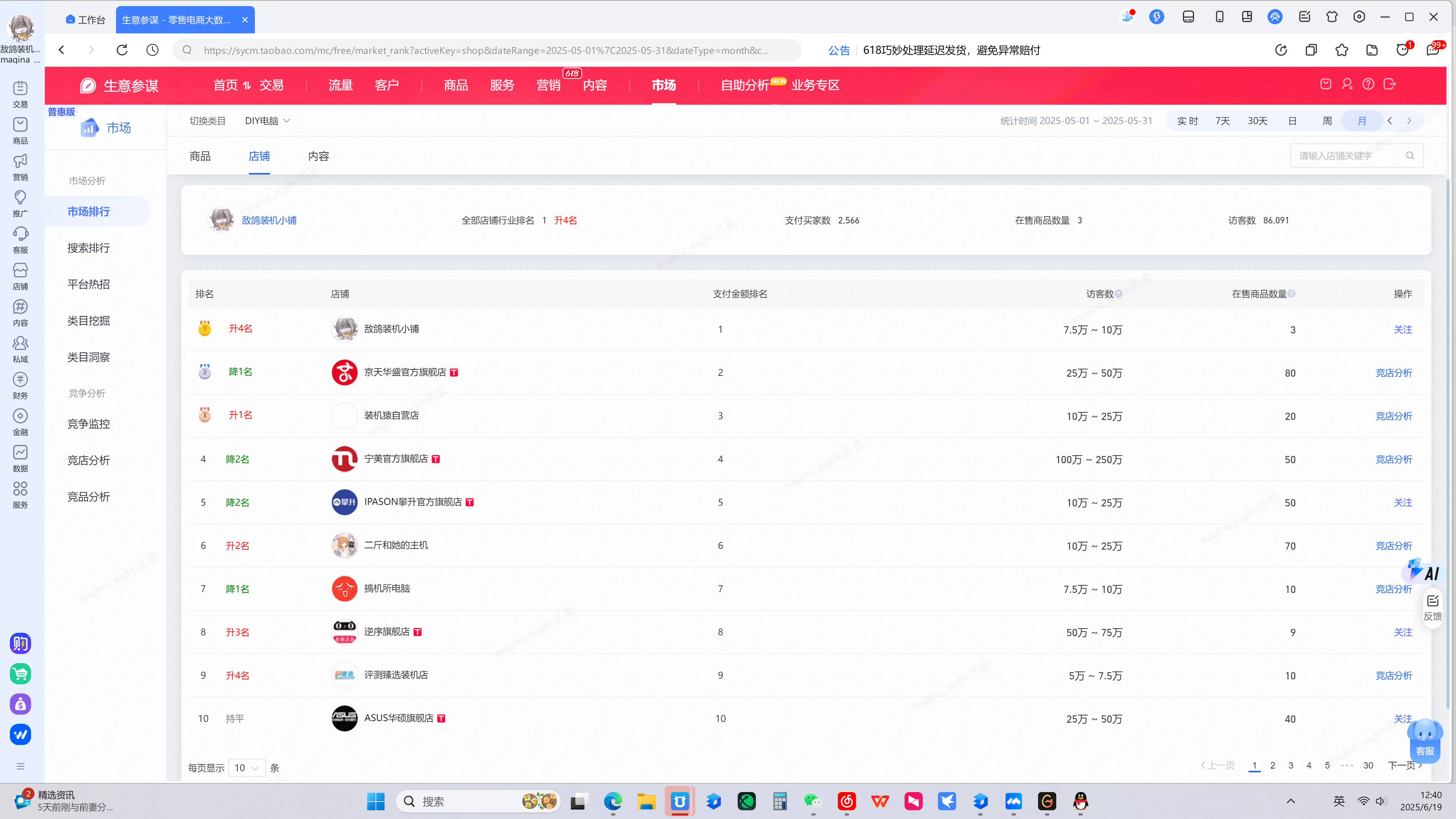This screenshot has width=1456, height=819.
Task: Switch to the 工作台 browser tab
Action: (x=85, y=20)
